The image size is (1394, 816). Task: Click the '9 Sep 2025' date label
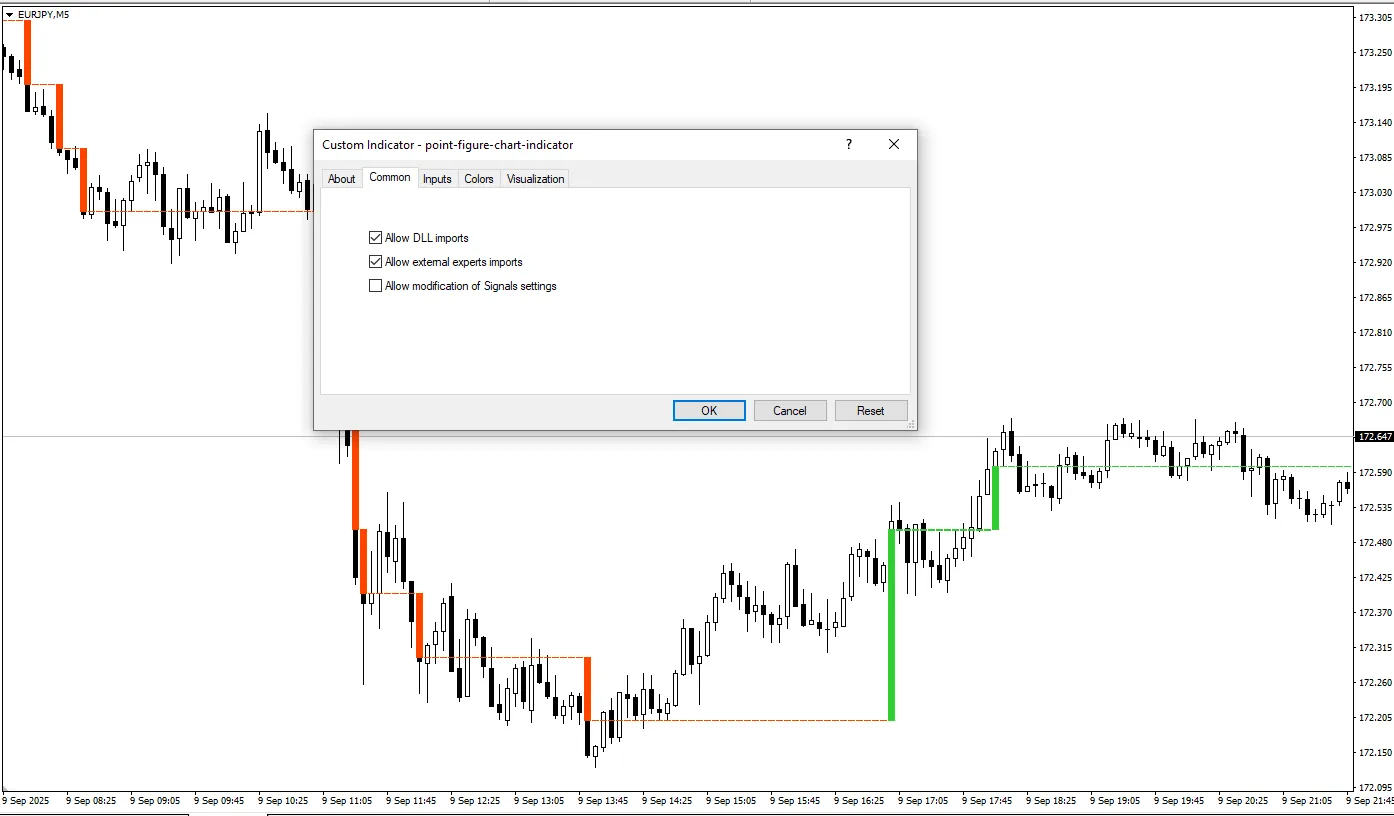[25, 801]
